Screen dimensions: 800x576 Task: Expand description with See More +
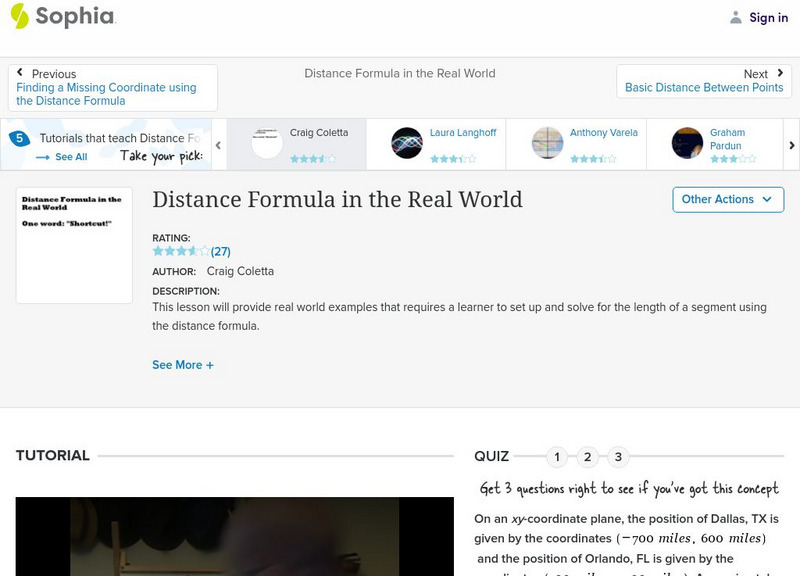tap(182, 365)
